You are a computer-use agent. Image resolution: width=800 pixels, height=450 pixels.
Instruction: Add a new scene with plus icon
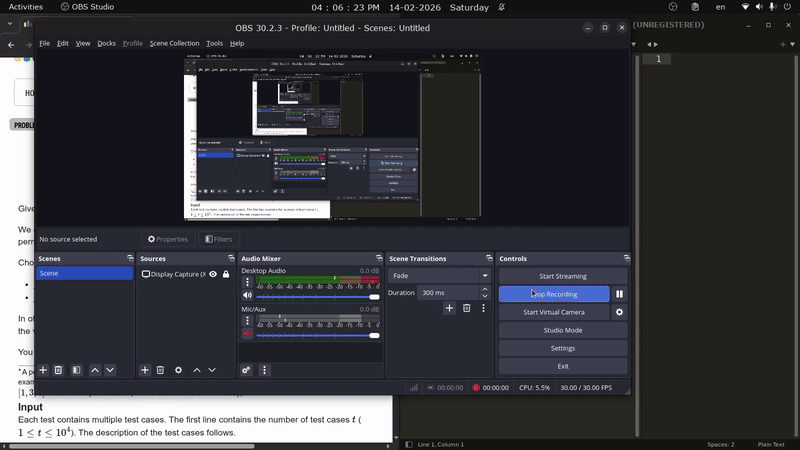click(x=43, y=370)
